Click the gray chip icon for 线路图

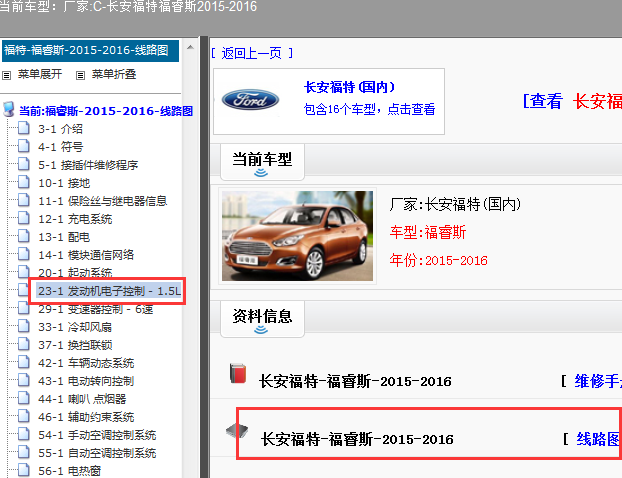(237, 430)
